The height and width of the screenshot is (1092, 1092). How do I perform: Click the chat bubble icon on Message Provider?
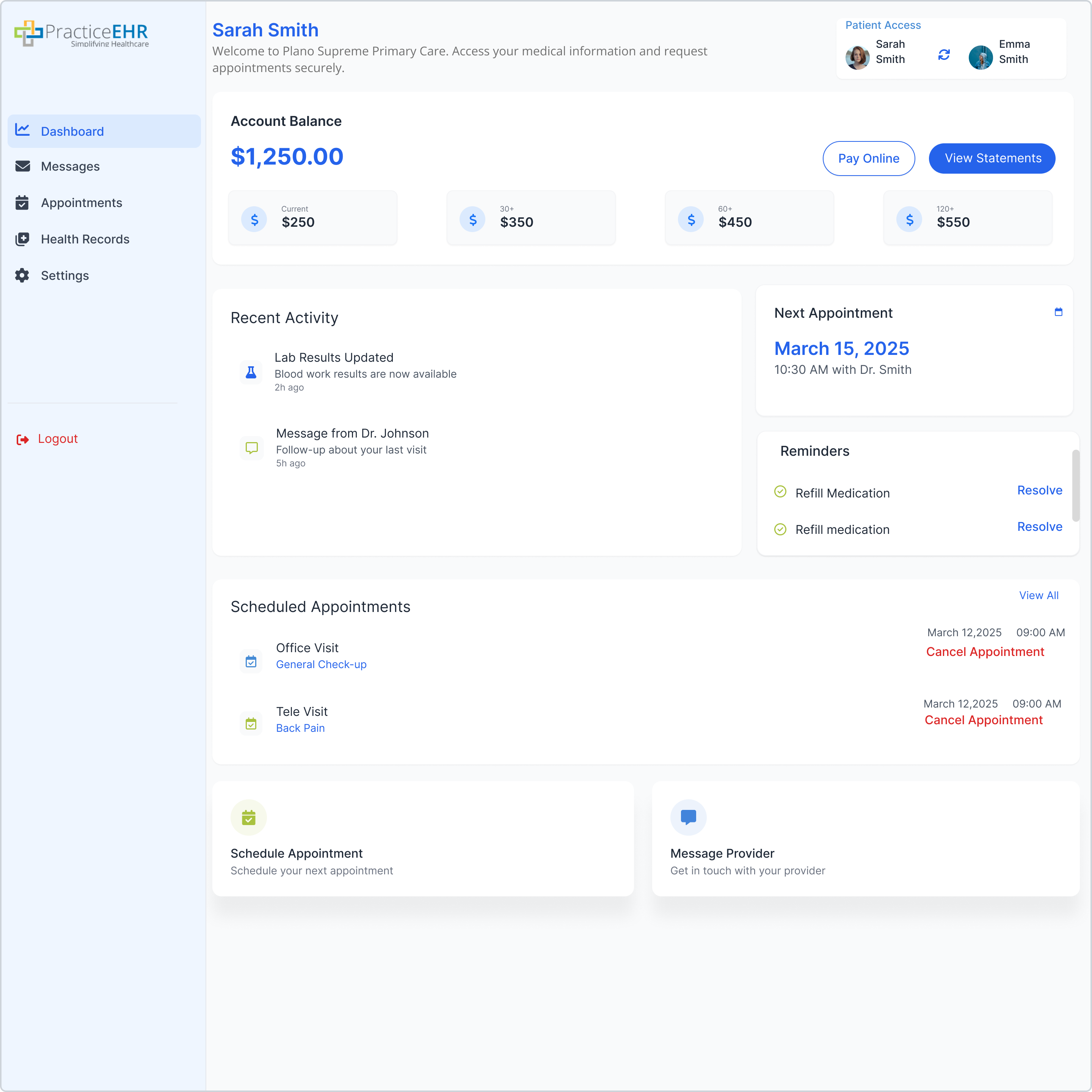(688, 817)
